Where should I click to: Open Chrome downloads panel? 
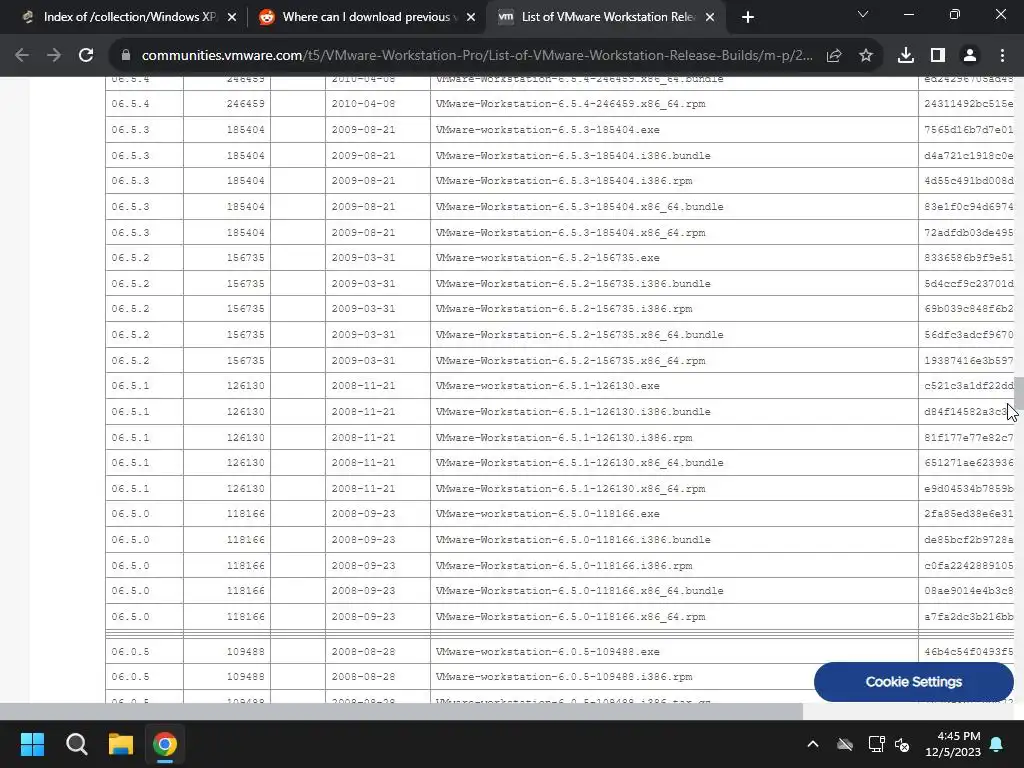pos(906,56)
